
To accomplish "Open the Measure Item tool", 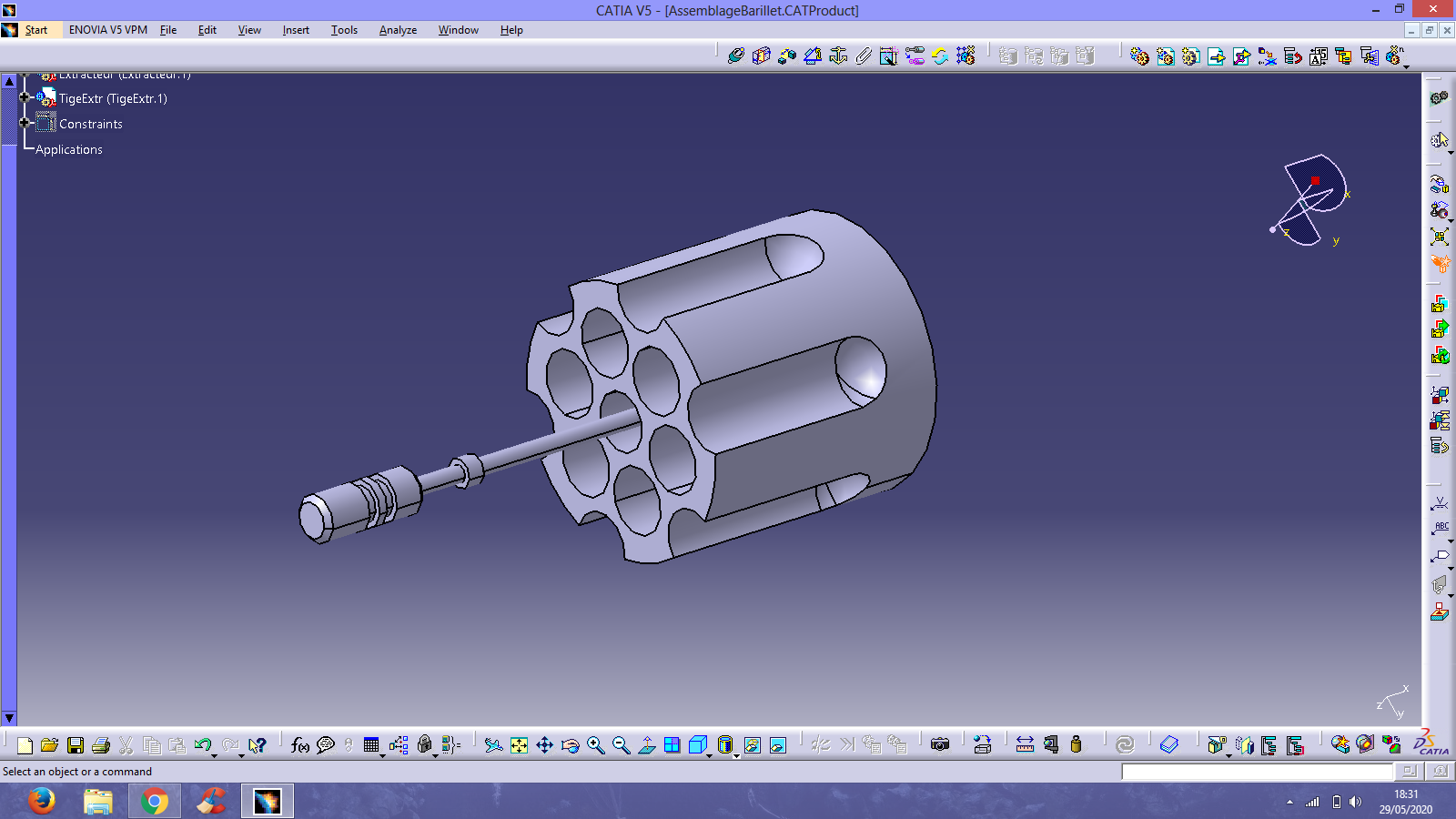I will coord(1050,745).
